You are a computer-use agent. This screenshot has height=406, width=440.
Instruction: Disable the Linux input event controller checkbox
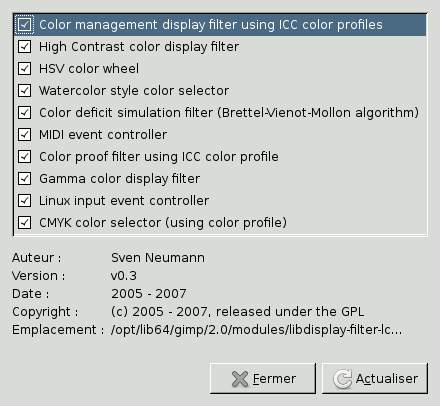tap(24, 201)
